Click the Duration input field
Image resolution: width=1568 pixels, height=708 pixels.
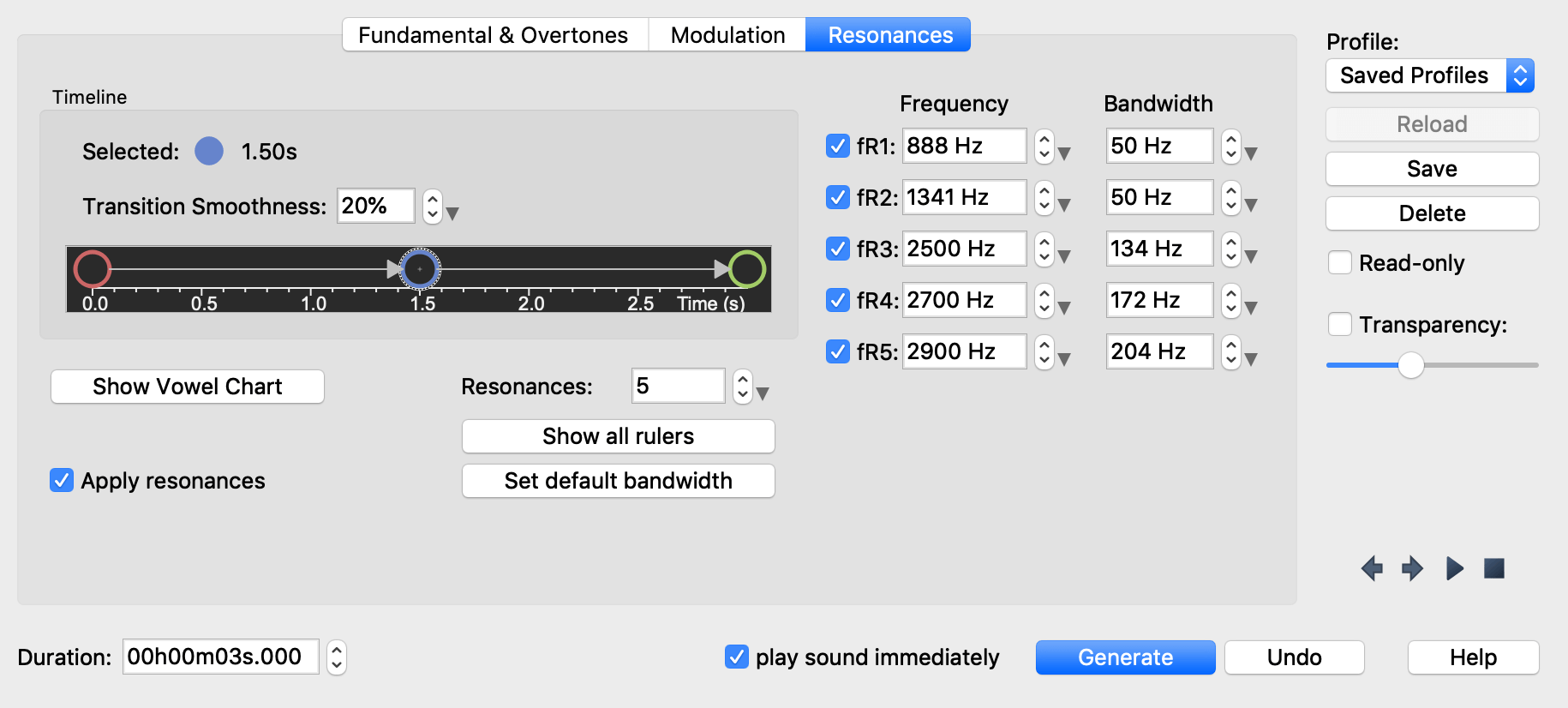[x=221, y=657]
